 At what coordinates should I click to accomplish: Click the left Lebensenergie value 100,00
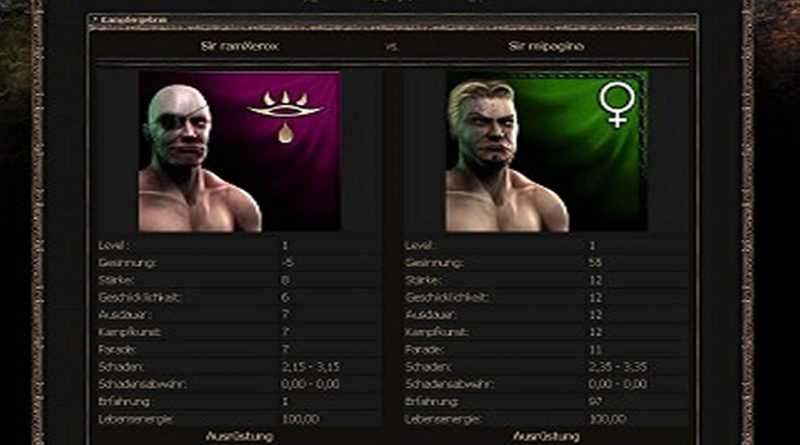click(x=301, y=419)
